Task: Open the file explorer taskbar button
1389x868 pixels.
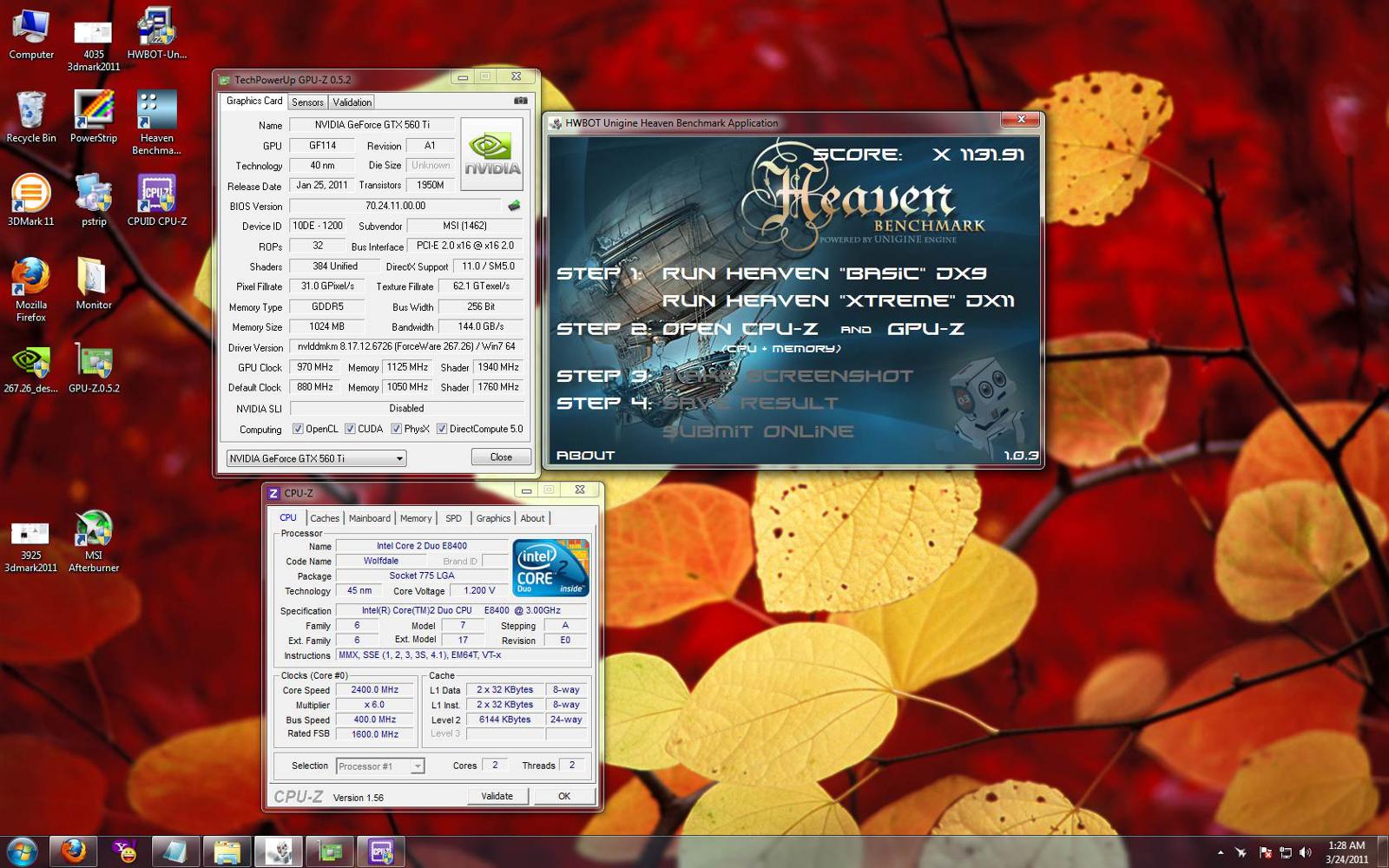Action: click(227, 852)
